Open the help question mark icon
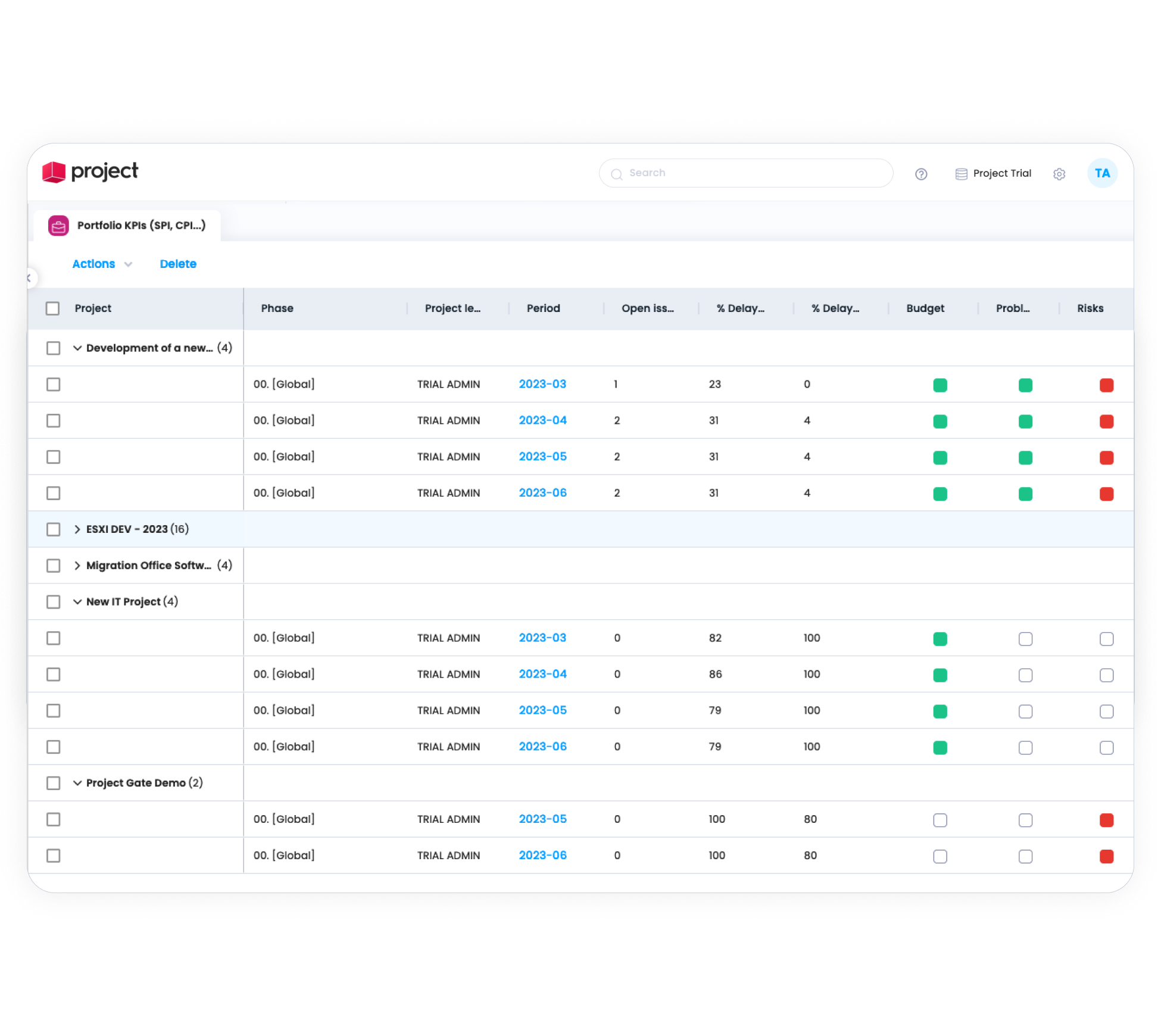The image size is (1161, 1036). pos(921,174)
